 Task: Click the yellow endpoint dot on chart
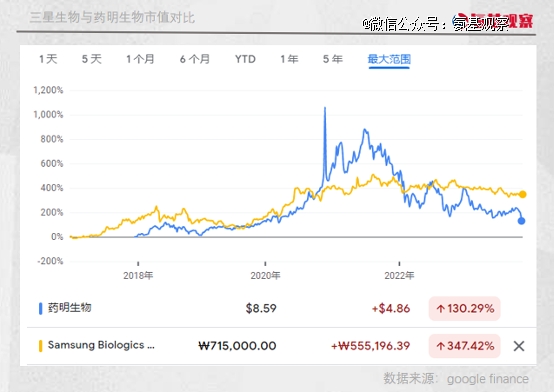[523, 194]
